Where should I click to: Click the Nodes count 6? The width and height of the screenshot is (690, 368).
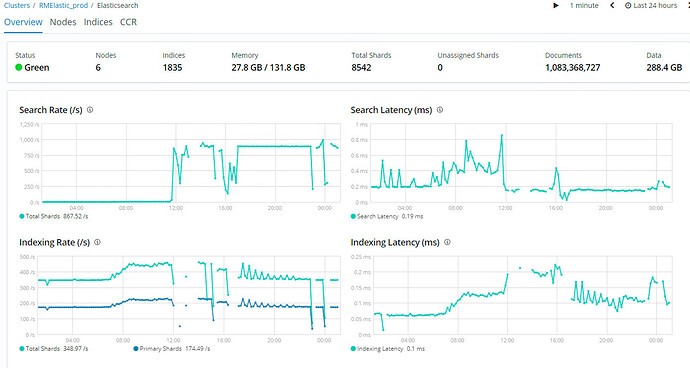click(x=98, y=67)
